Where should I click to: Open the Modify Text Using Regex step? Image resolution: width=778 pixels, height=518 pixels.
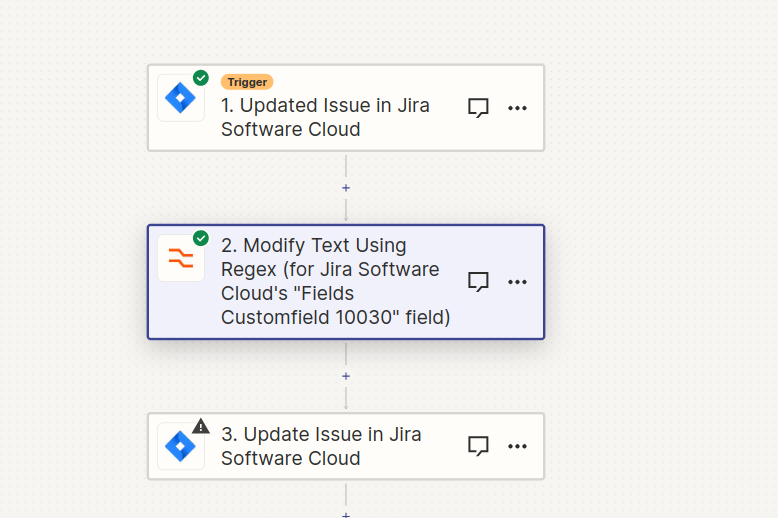tap(335, 281)
